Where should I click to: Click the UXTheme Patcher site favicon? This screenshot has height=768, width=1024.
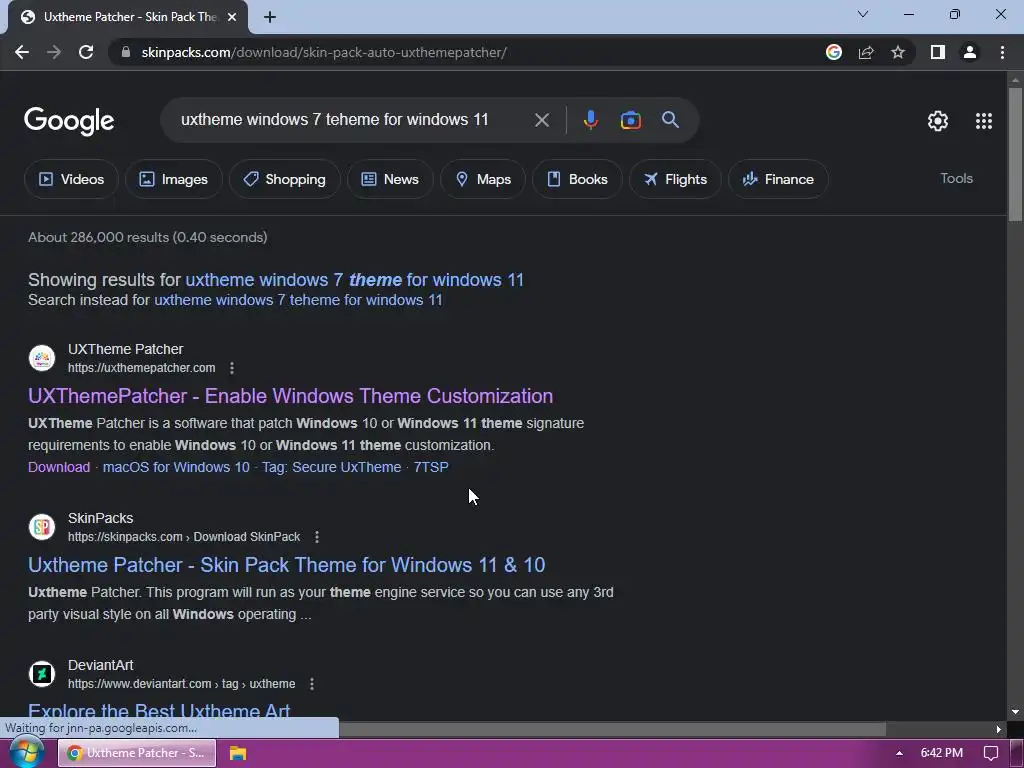(x=42, y=358)
